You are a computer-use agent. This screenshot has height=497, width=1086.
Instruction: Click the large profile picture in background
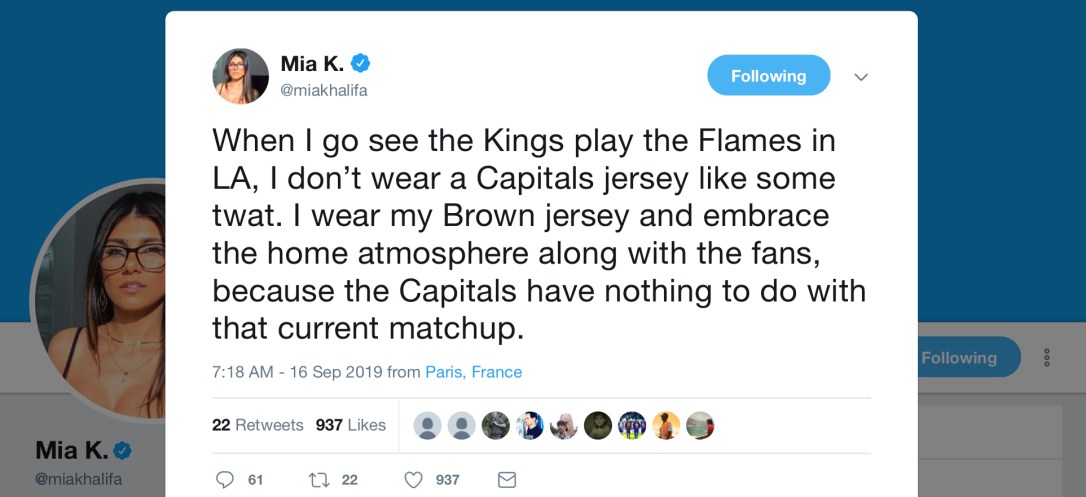pyautogui.click(x=100, y=300)
